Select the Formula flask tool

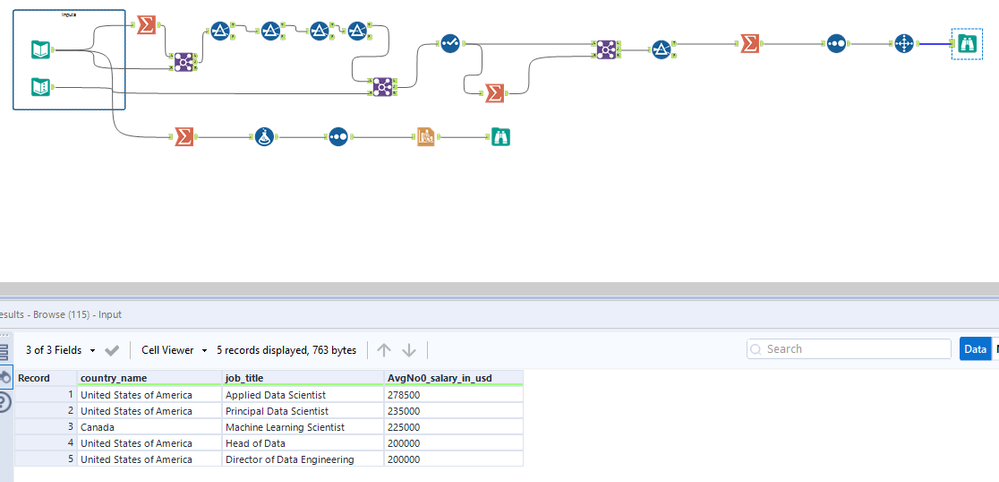(x=264, y=137)
